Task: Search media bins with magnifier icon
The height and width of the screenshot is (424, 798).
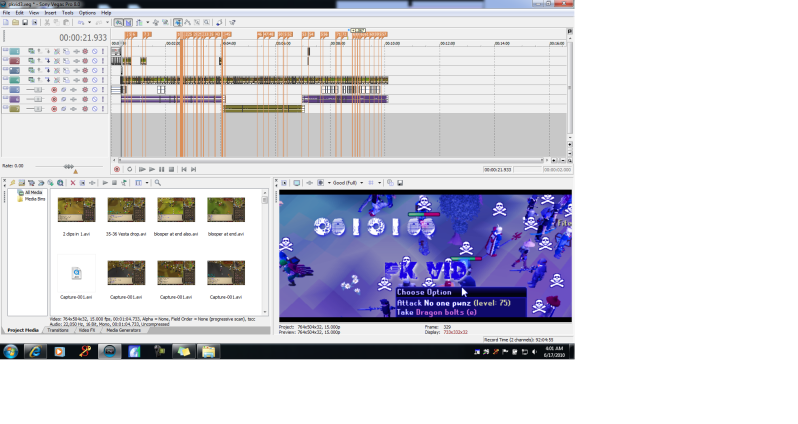Action: coord(158,183)
